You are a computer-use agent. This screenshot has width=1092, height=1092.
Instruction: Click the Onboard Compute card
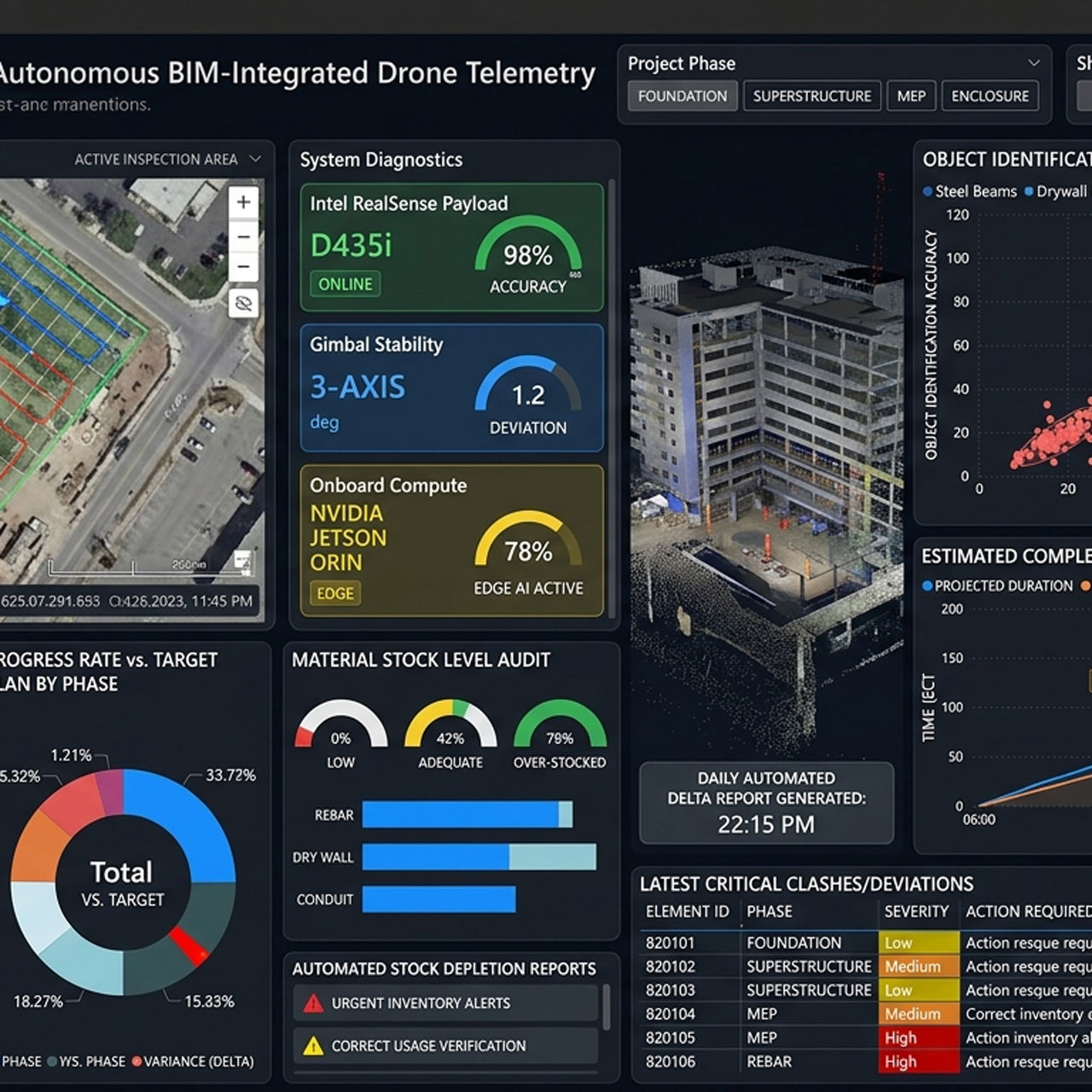tap(452, 540)
